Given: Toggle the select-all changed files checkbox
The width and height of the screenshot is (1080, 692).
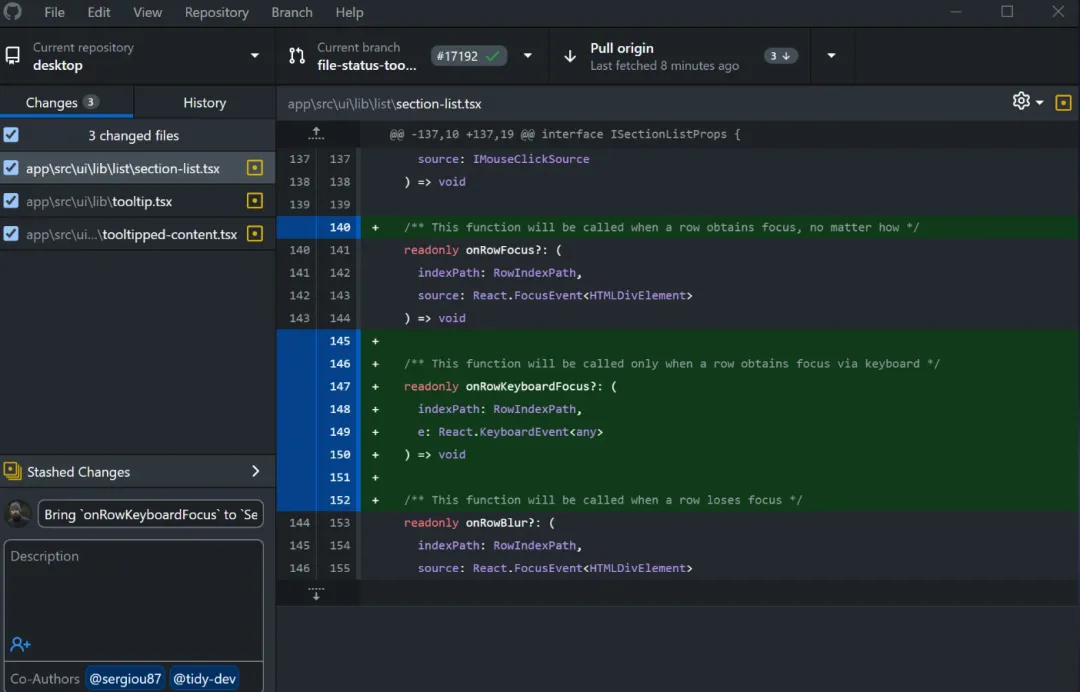Looking at the screenshot, I should tap(11, 135).
